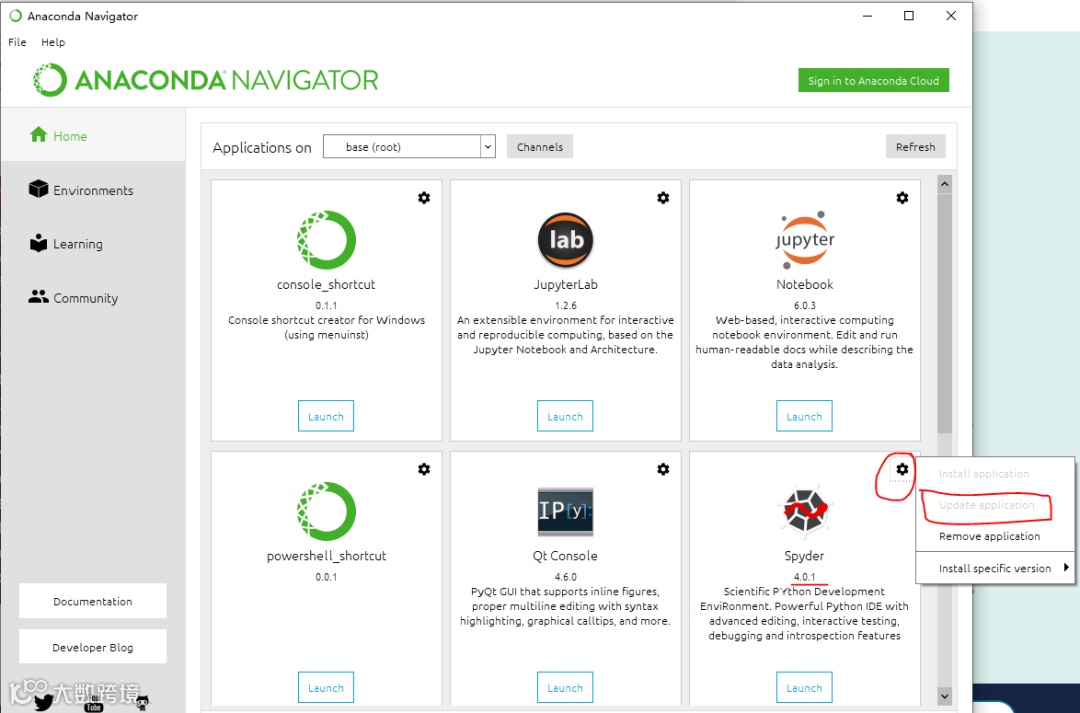Launch powershell_shortcut
Screen dimensions: 1080x713
[326, 688]
